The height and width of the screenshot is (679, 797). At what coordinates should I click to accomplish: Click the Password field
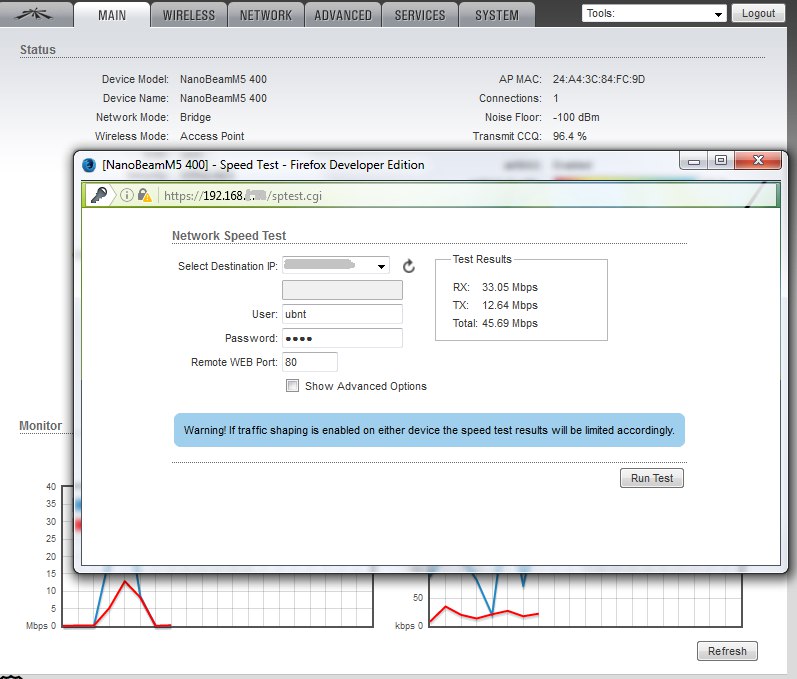(342, 338)
